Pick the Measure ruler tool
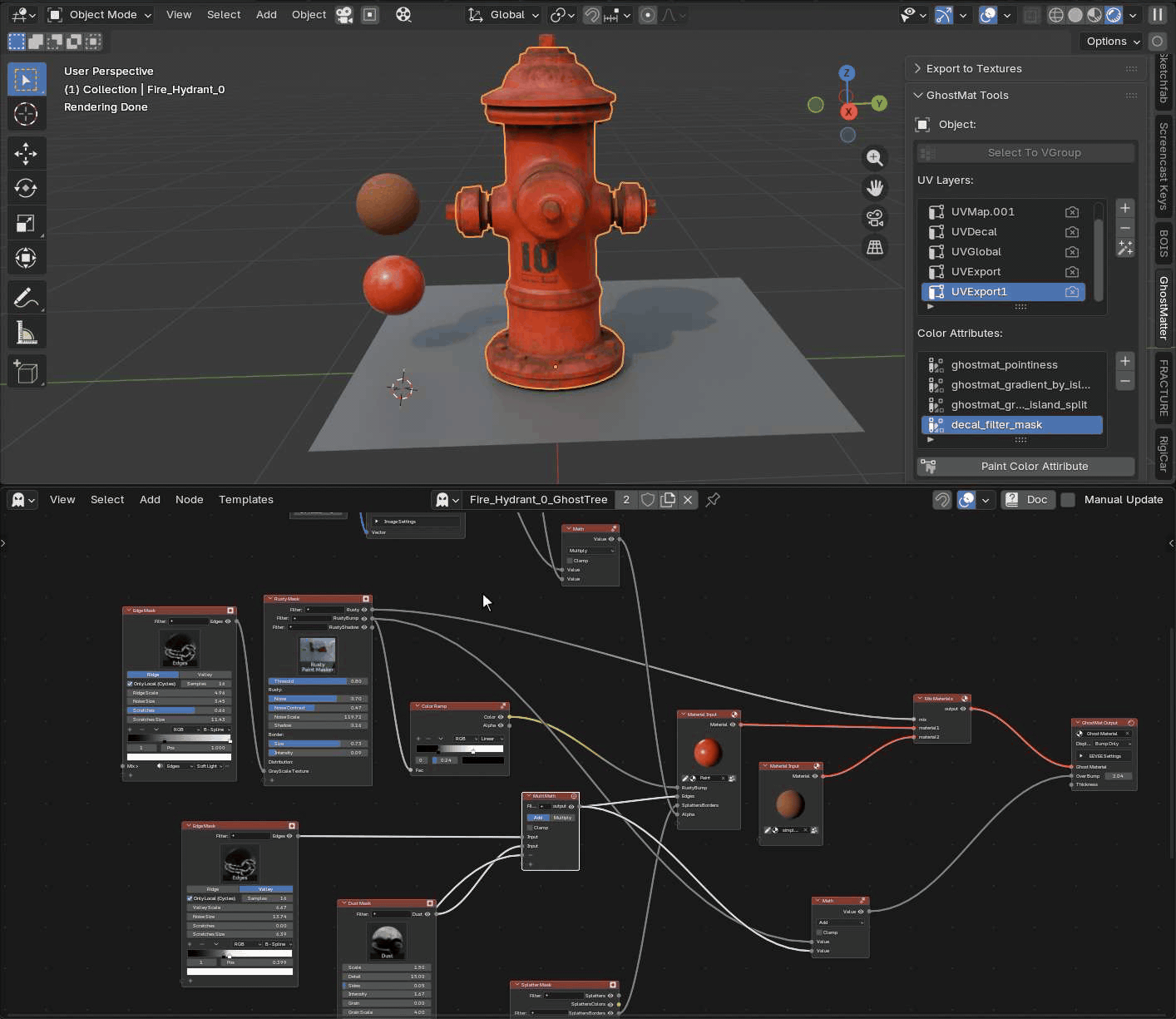 coord(26,333)
